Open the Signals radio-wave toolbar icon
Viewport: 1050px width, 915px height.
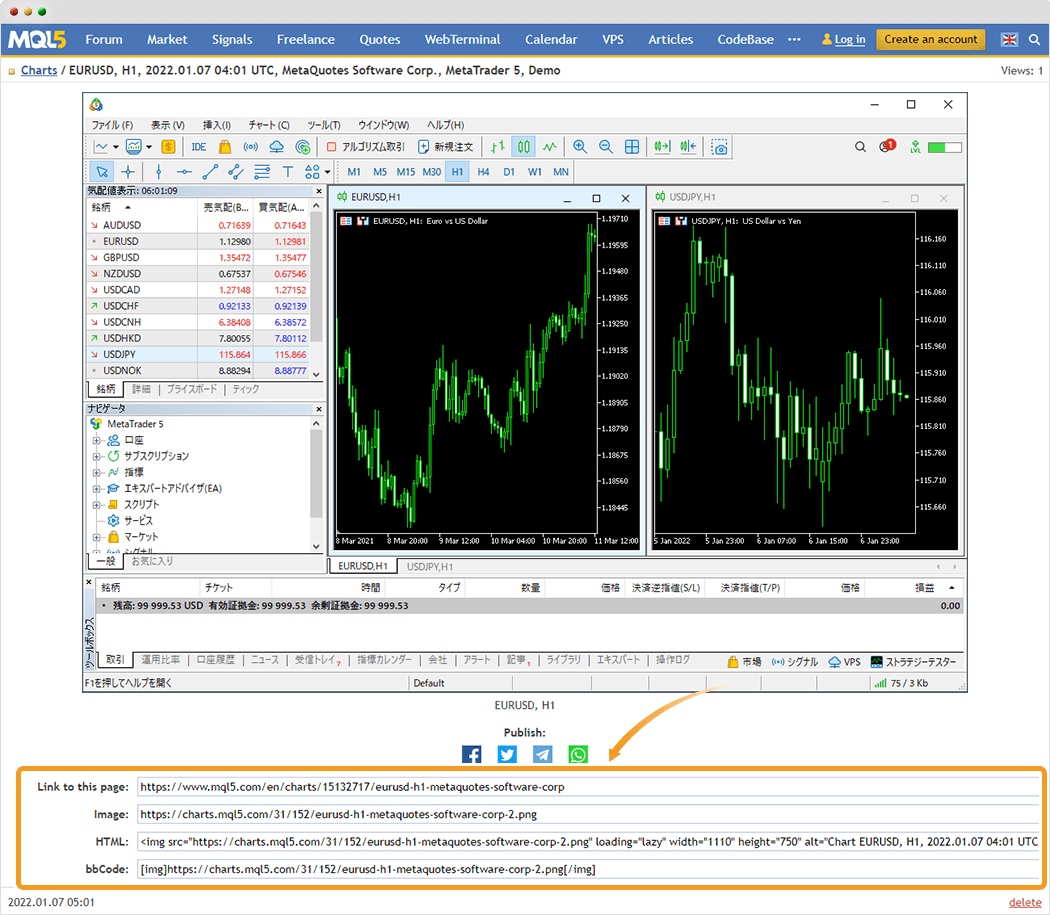point(250,147)
